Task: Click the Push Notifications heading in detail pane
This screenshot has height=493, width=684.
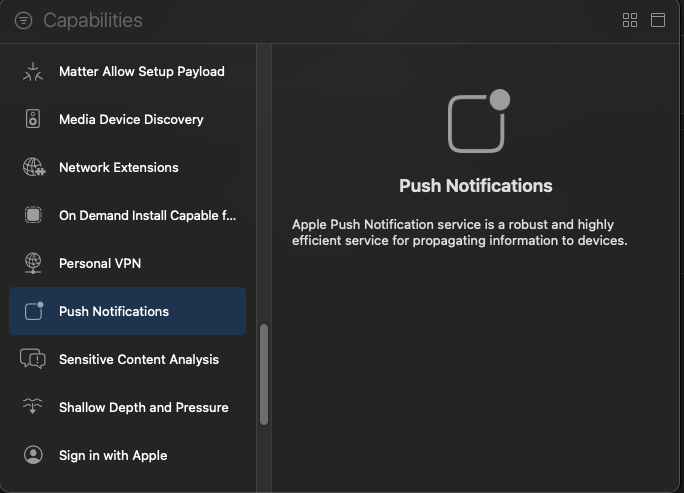Action: point(475,186)
